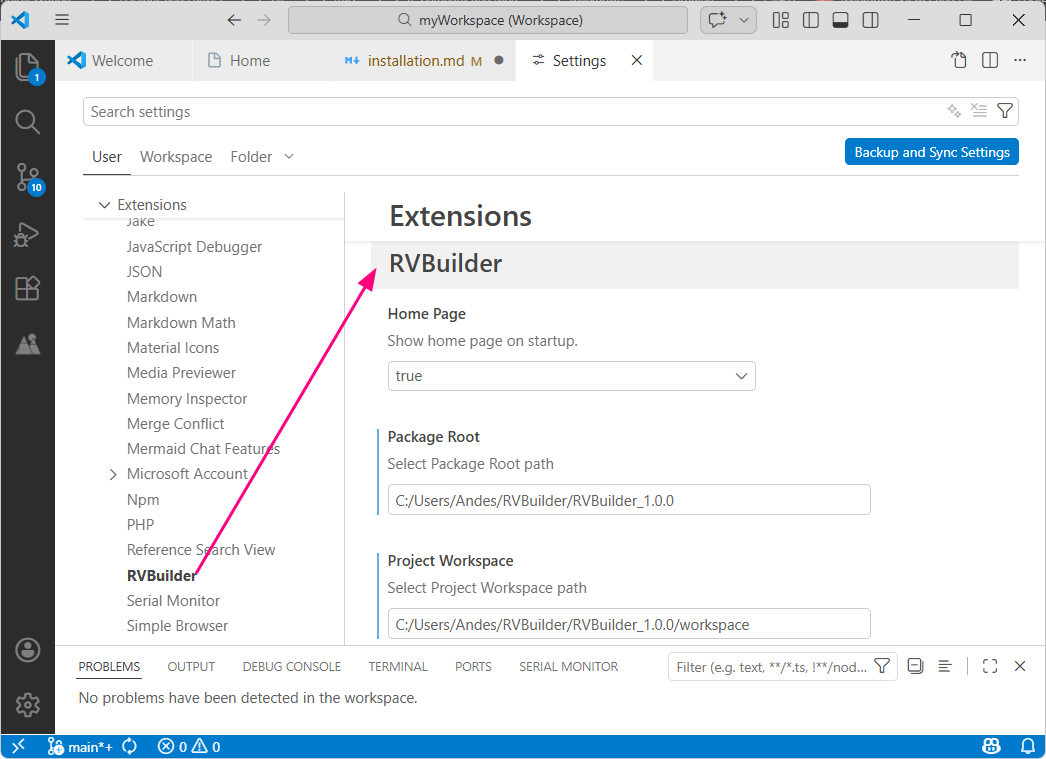Image resolution: width=1046 pixels, height=759 pixels.
Task: Click the Package Root path input field
Action: point(629,499)
